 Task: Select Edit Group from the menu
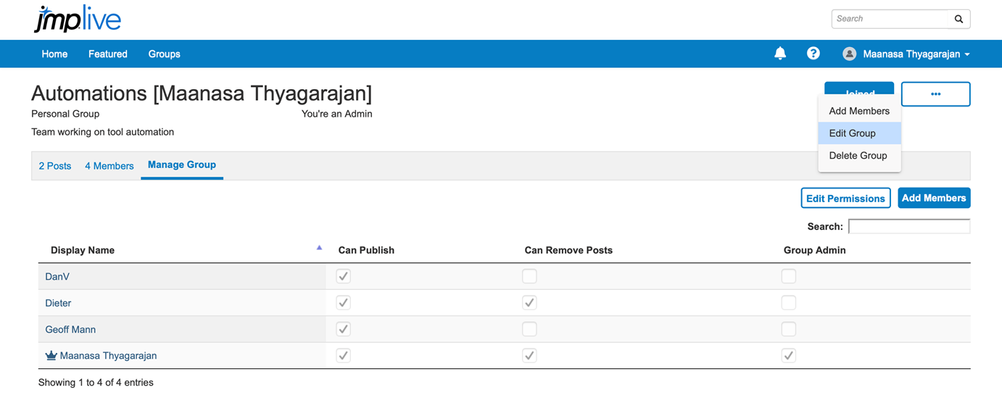click(852, 133)
